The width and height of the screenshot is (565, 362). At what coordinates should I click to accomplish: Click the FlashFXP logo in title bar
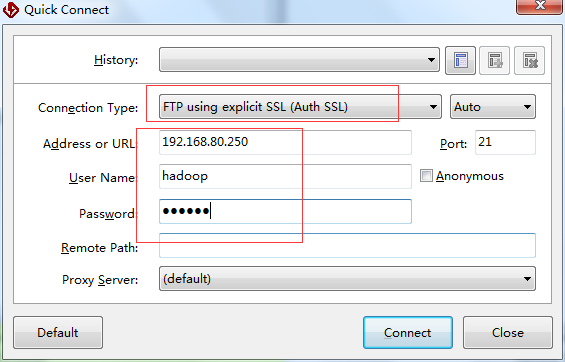click(10, 10)
